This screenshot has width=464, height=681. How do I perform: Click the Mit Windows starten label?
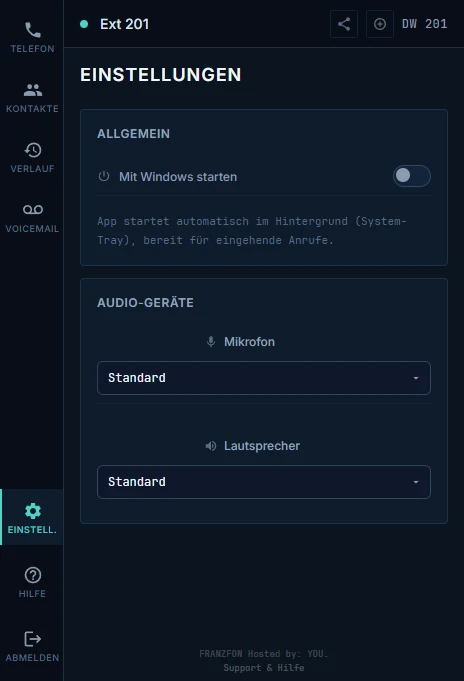point(178,177)
